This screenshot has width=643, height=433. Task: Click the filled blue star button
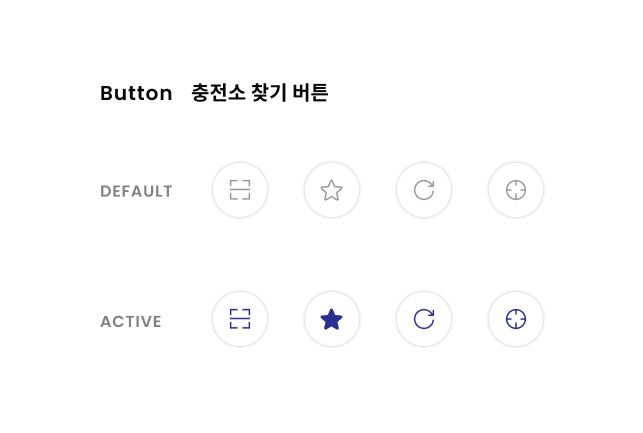click(332, 319)
